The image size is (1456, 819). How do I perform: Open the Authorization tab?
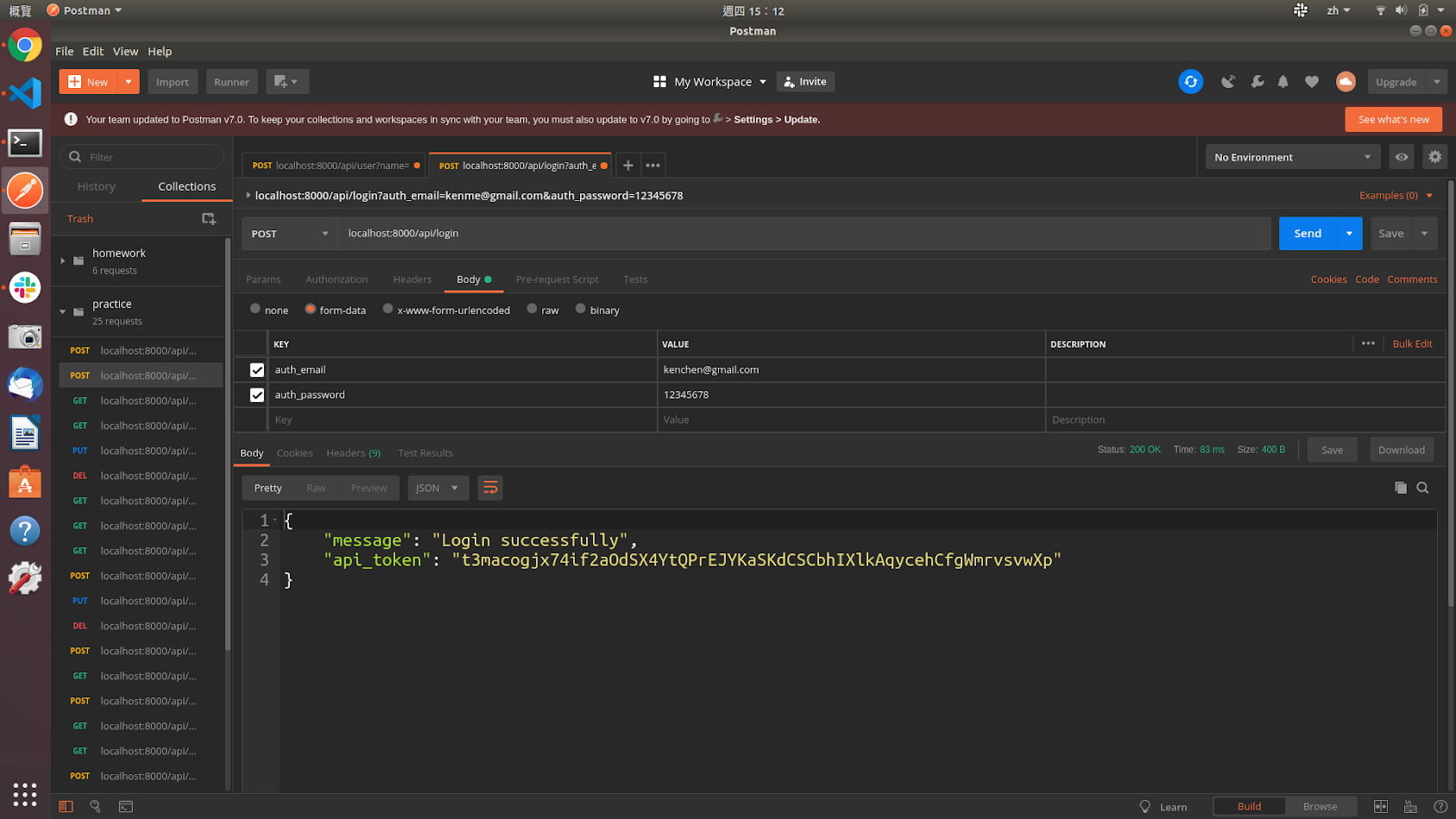337,279
